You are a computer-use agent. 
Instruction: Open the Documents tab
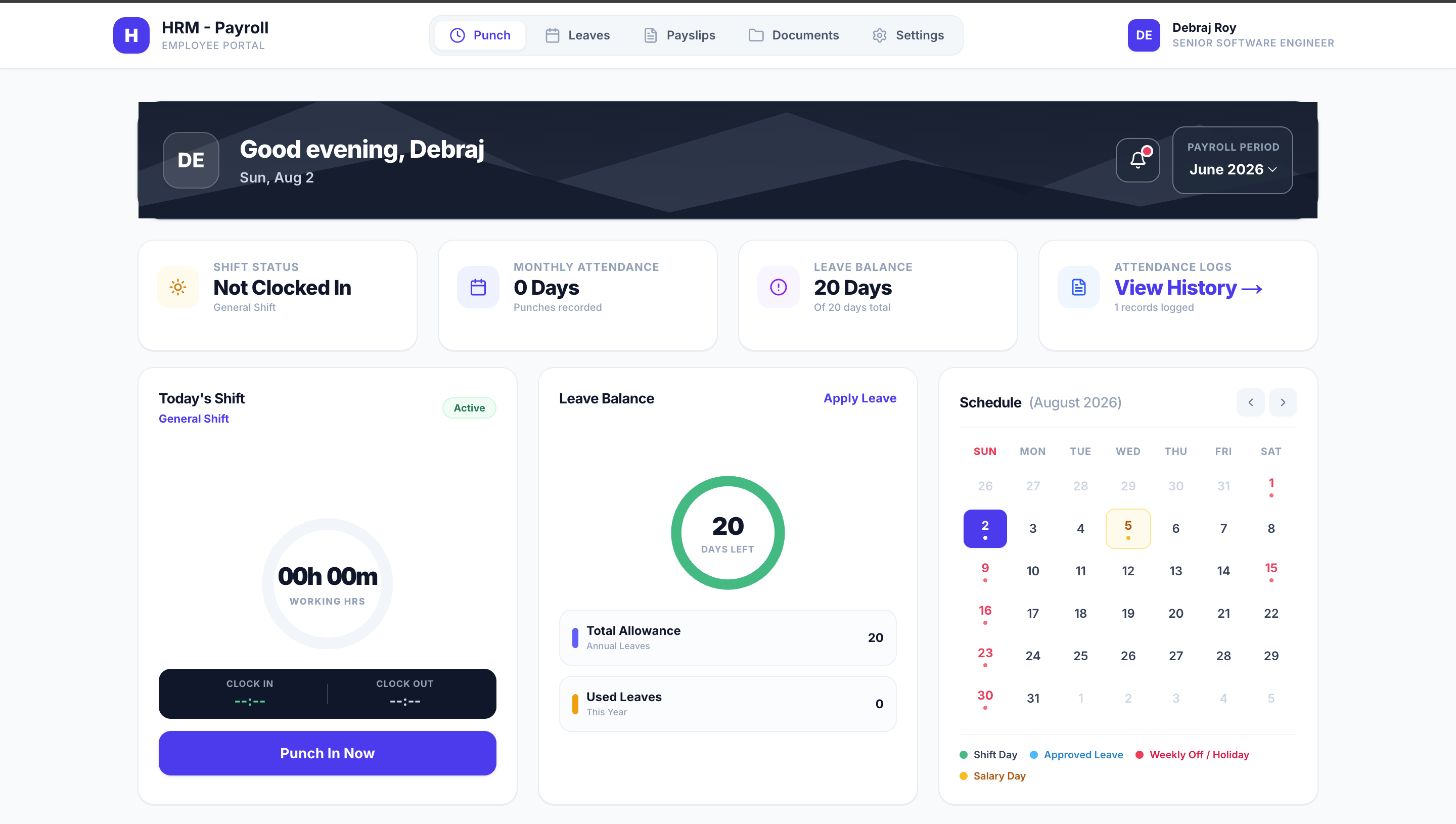coord(793,35)
